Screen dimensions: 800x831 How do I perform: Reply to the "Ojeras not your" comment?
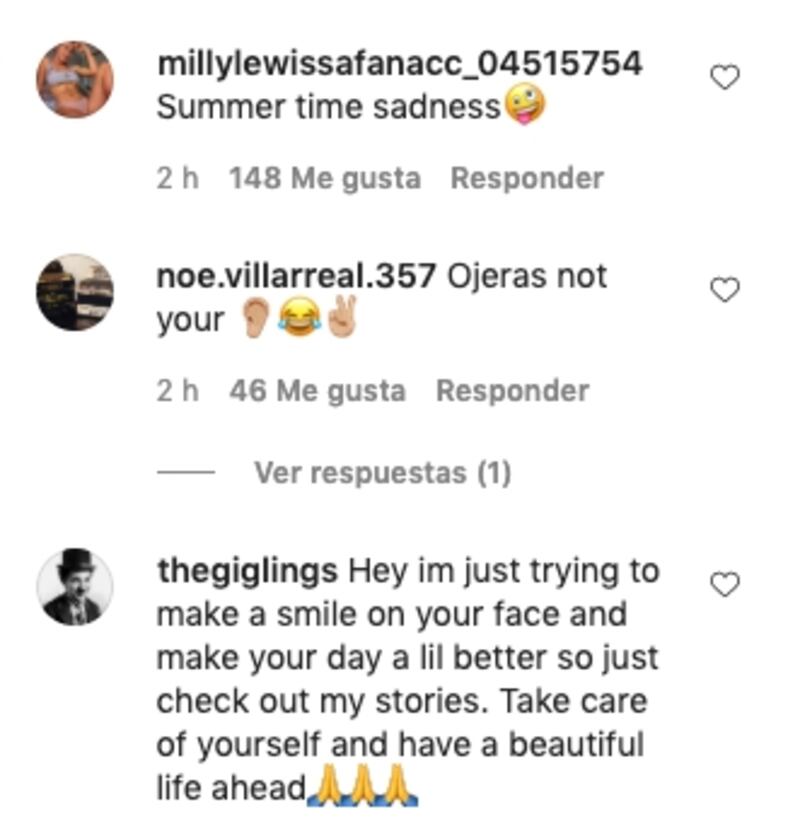tap(512, 391)
